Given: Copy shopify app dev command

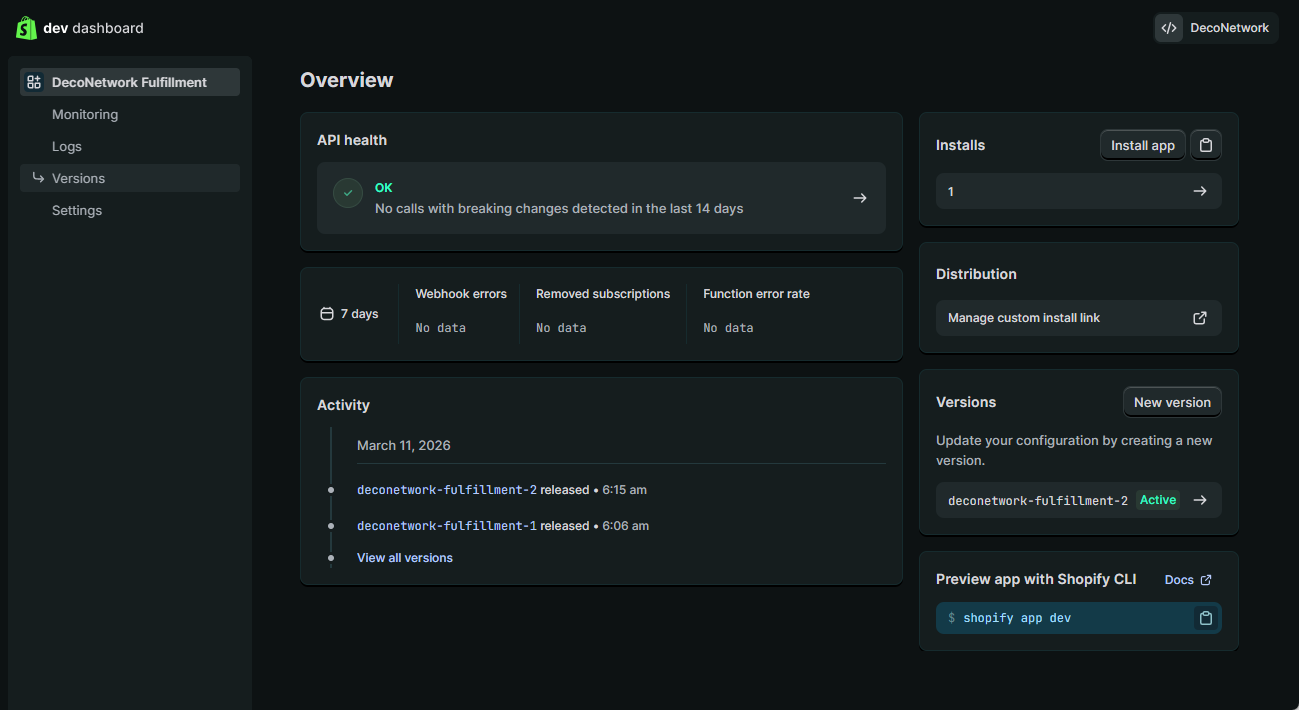Looking at the screenshot, I should click(1206, 618).
